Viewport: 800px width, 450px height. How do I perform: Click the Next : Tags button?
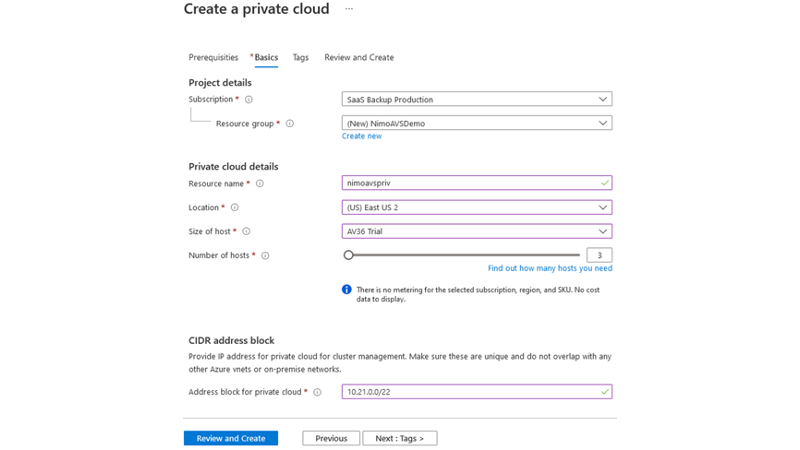[400, 438]
